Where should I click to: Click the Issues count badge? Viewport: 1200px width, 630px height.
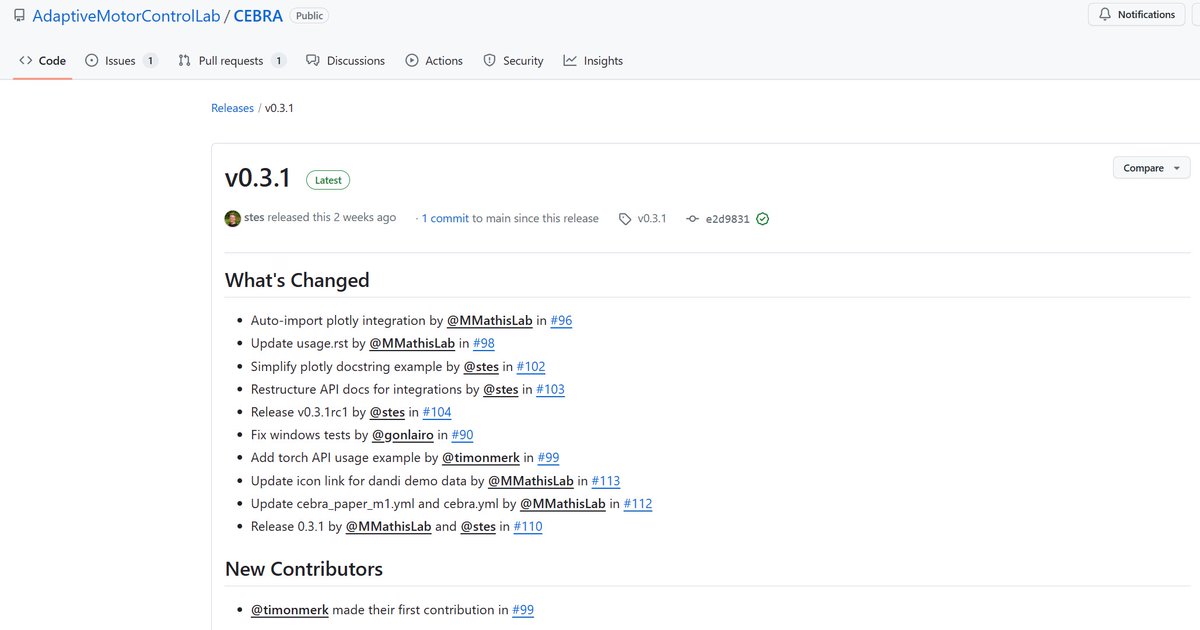150,61
